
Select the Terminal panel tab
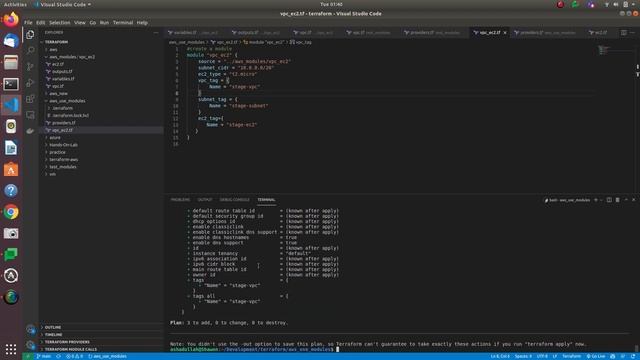(x=266, y=200)
